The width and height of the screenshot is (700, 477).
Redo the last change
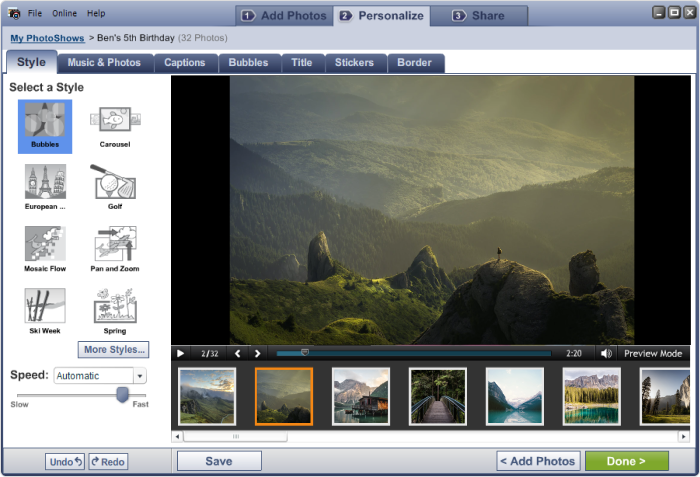click(108, 461)
